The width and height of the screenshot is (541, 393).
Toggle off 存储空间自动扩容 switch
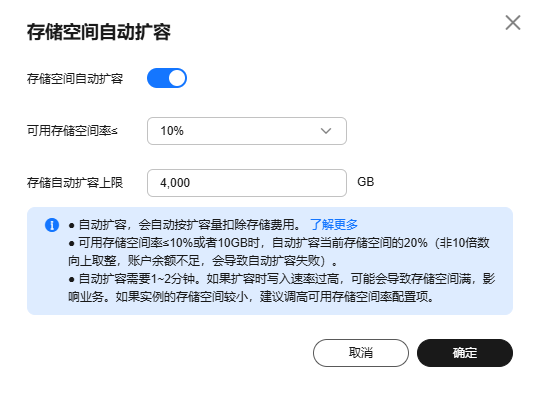[167, 78]
